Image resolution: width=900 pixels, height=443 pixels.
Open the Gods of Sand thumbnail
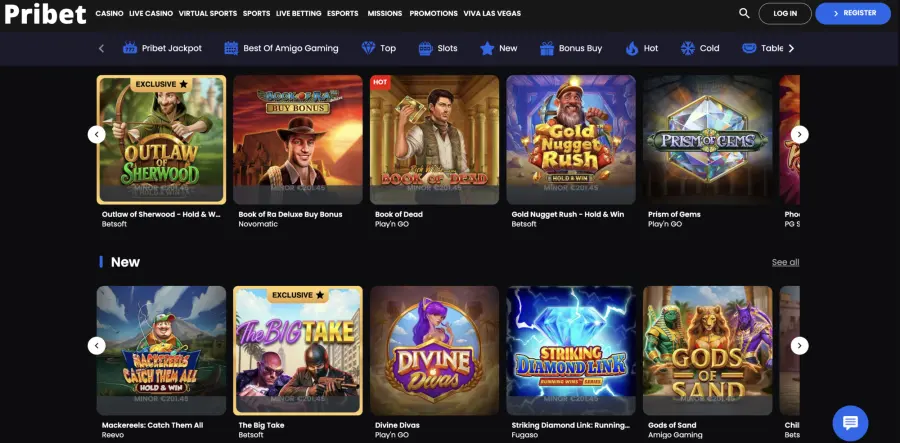(708, 351)
